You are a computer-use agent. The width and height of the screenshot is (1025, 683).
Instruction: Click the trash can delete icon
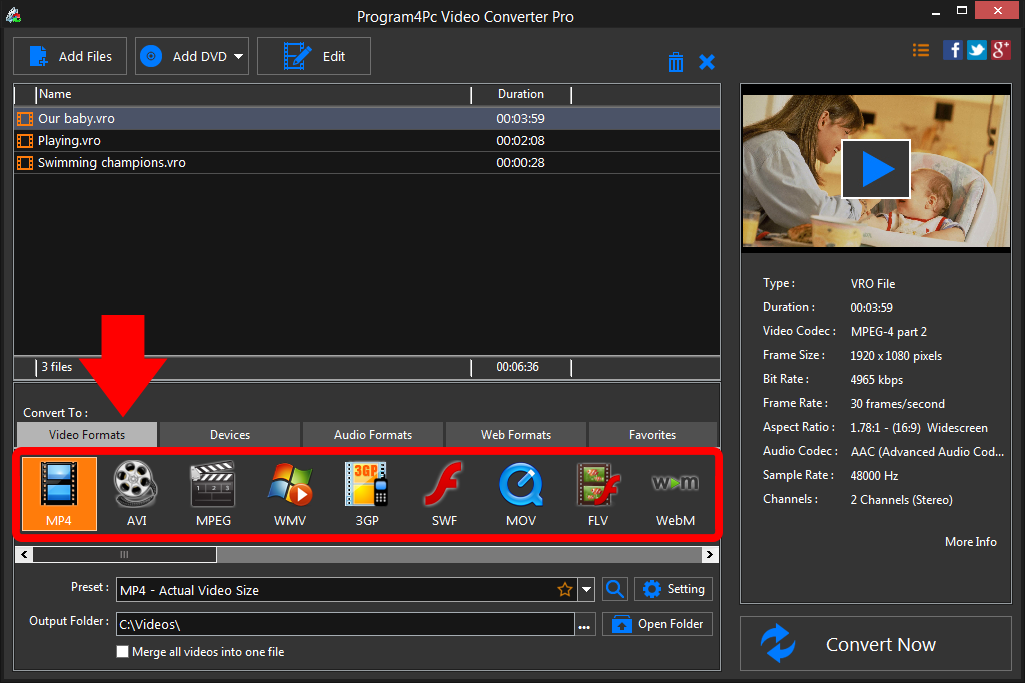[x=676, y=62]
